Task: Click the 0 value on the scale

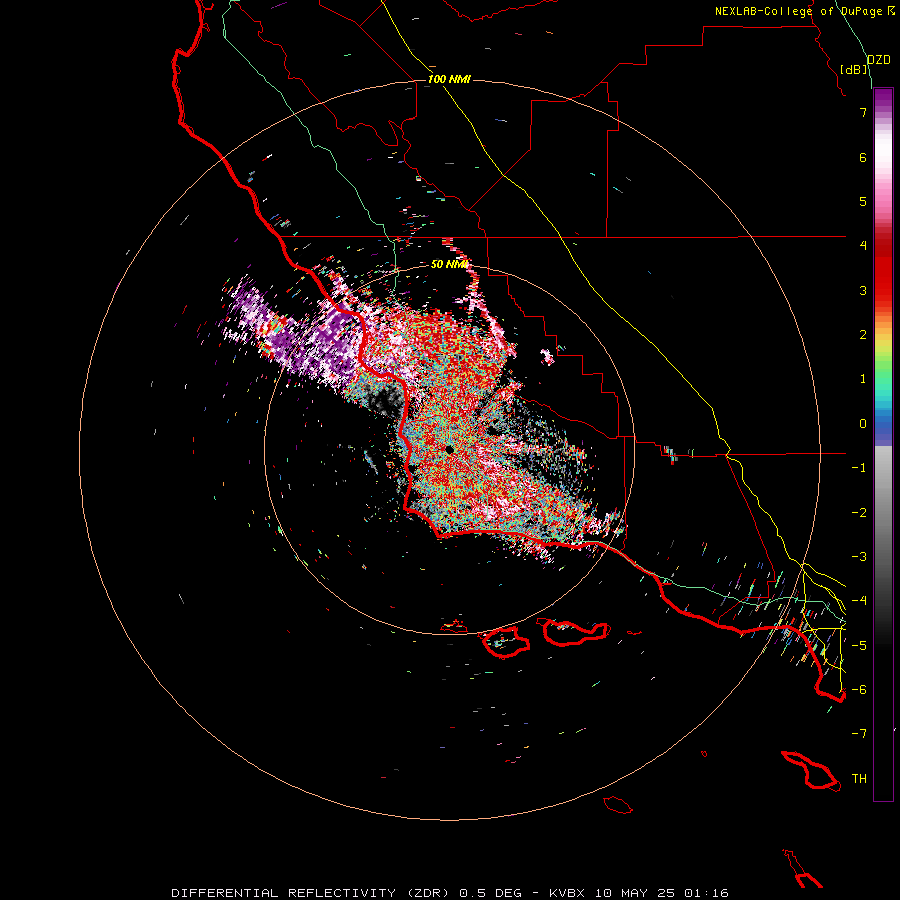Action: tap(863, 424)
